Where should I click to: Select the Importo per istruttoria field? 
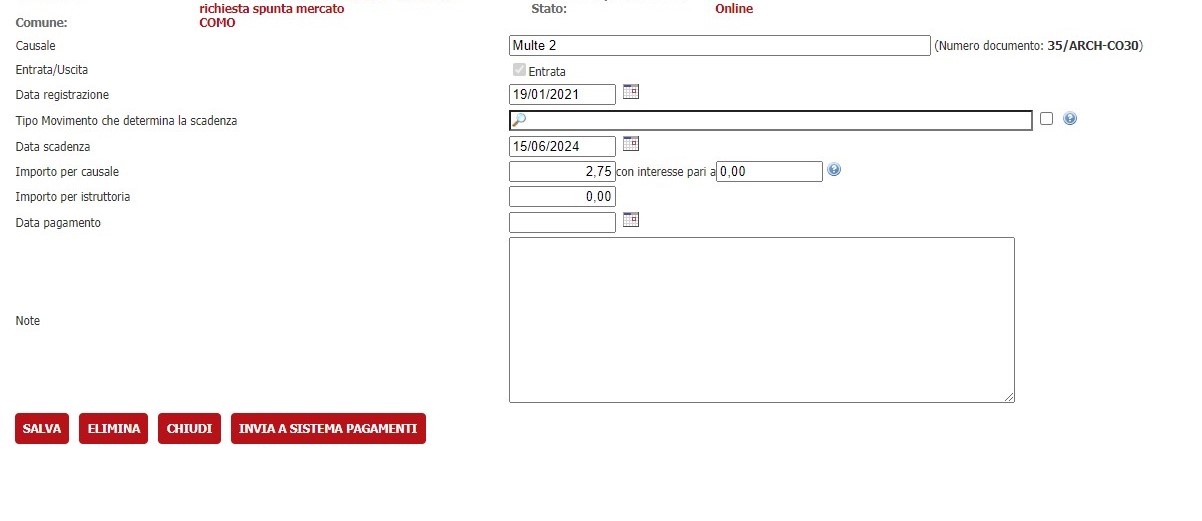click(x=562, y=197)
